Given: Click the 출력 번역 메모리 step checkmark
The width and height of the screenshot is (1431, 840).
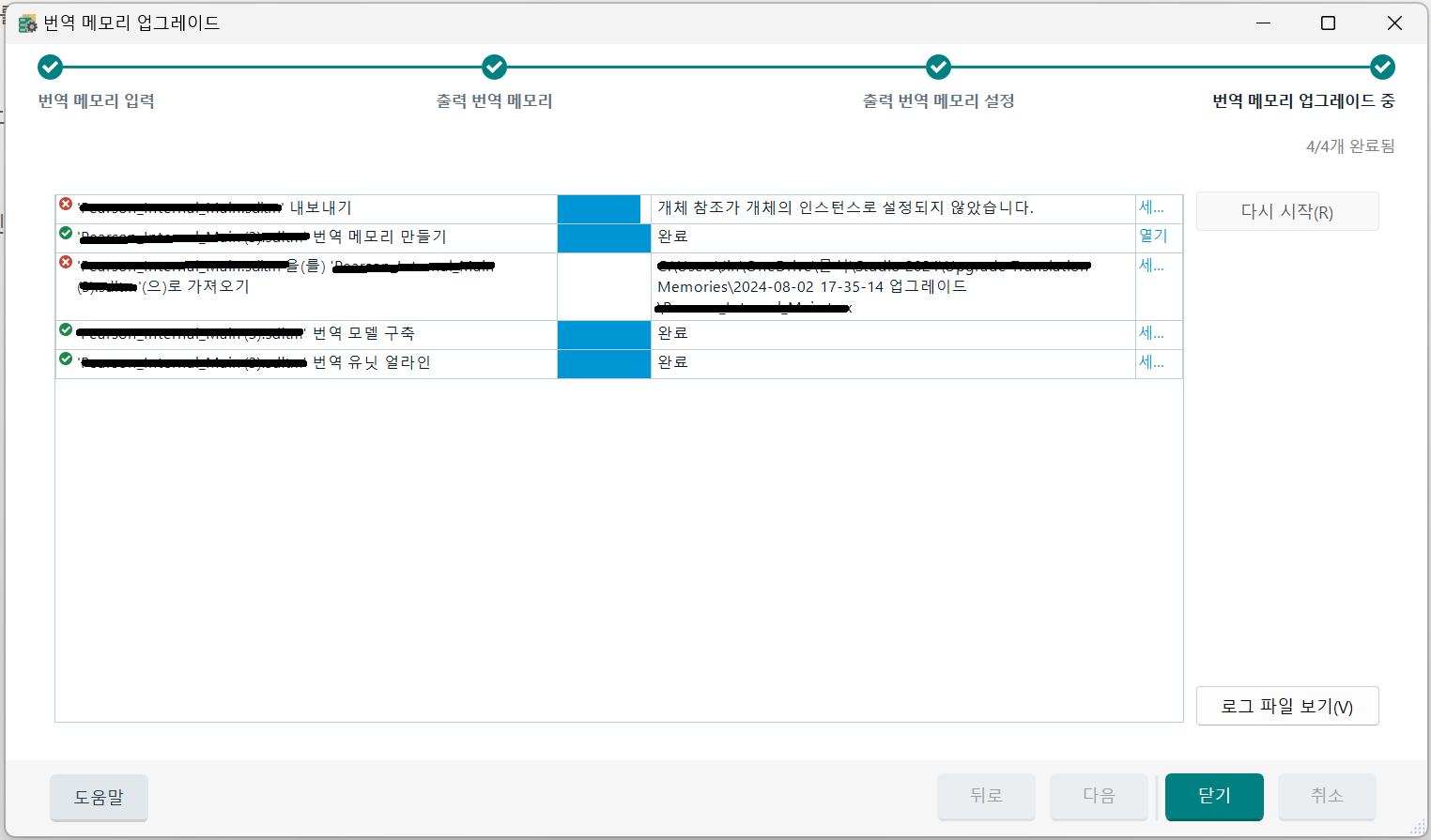Looking at the screenshot, I should pos(494,67).
